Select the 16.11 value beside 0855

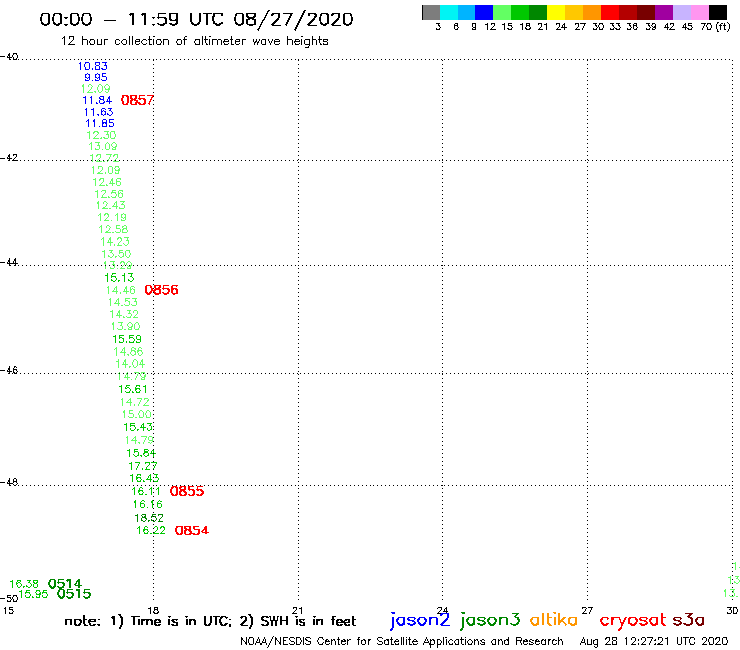pos(146,491)
